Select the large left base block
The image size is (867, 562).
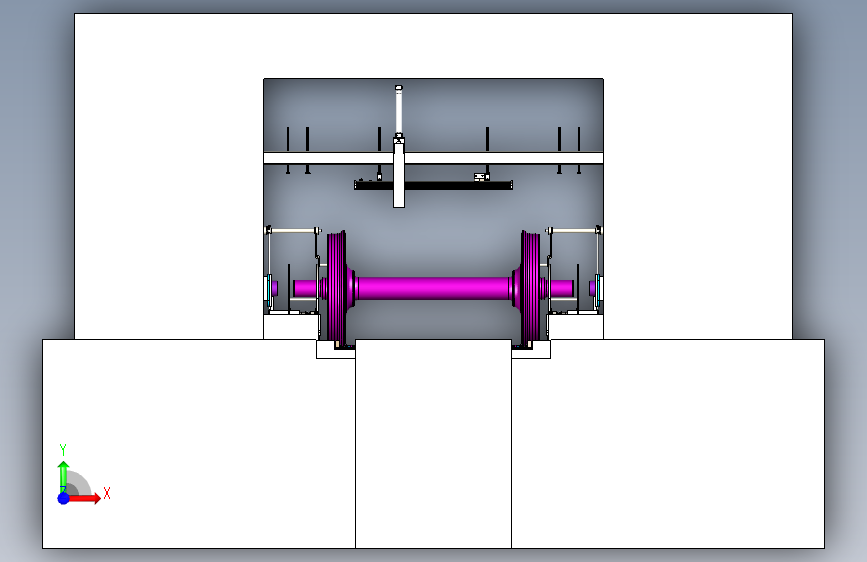pos(199,444)
